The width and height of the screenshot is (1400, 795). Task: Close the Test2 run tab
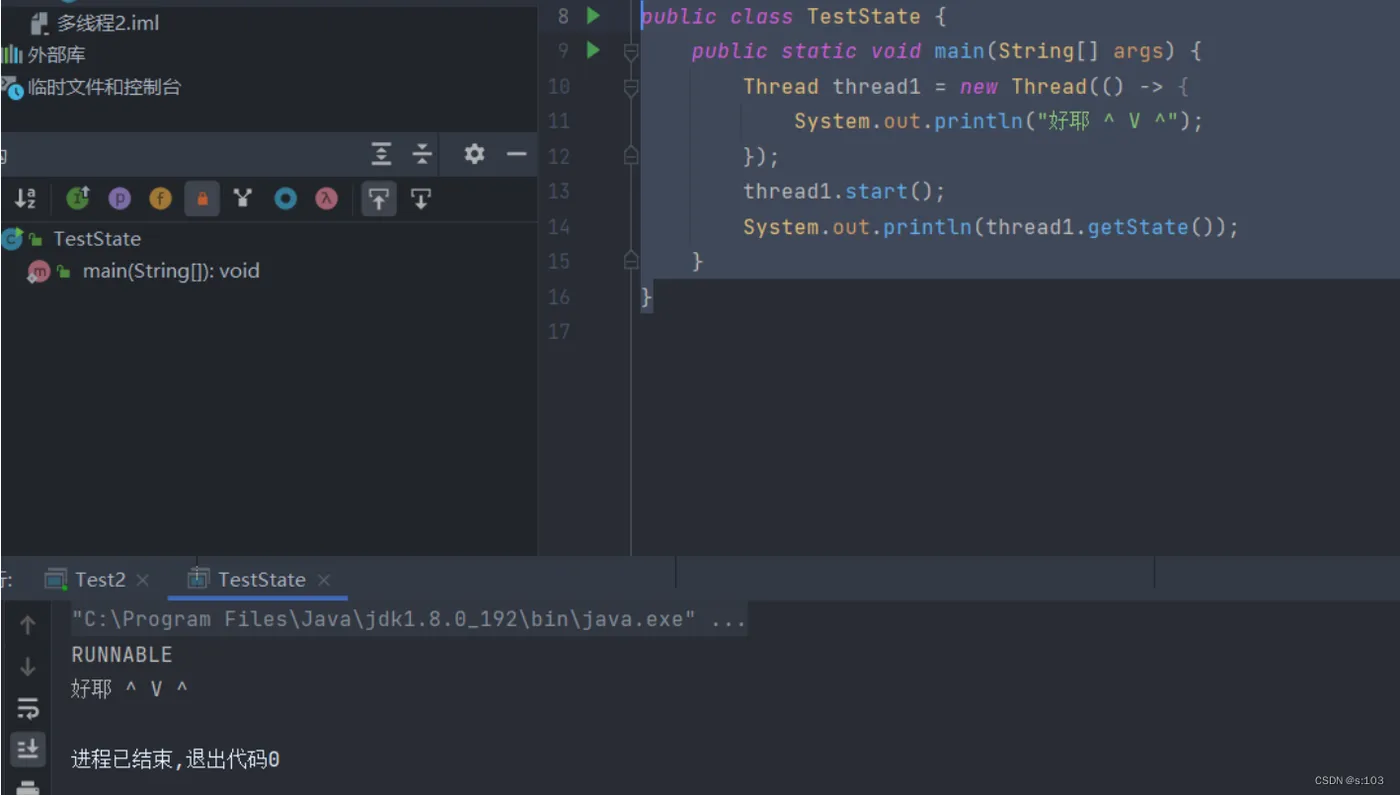143,580
